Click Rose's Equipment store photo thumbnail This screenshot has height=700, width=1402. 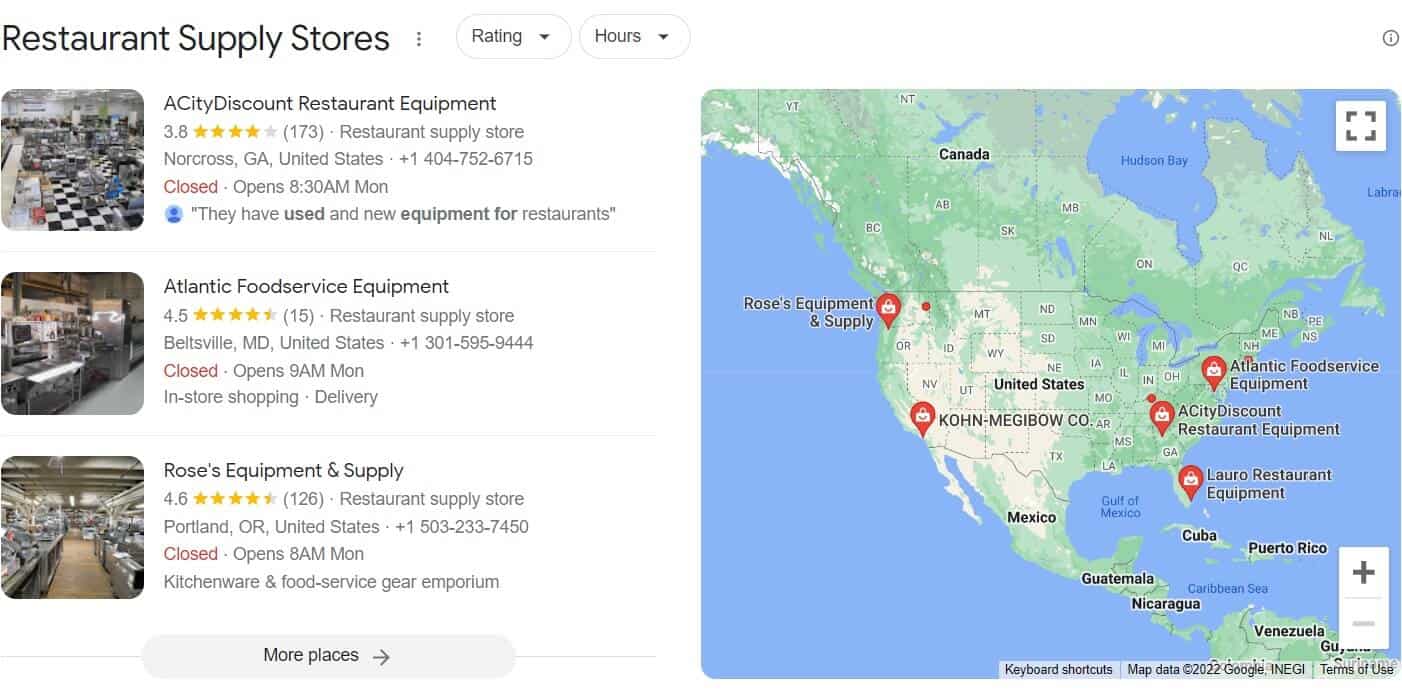coord(72,527)
